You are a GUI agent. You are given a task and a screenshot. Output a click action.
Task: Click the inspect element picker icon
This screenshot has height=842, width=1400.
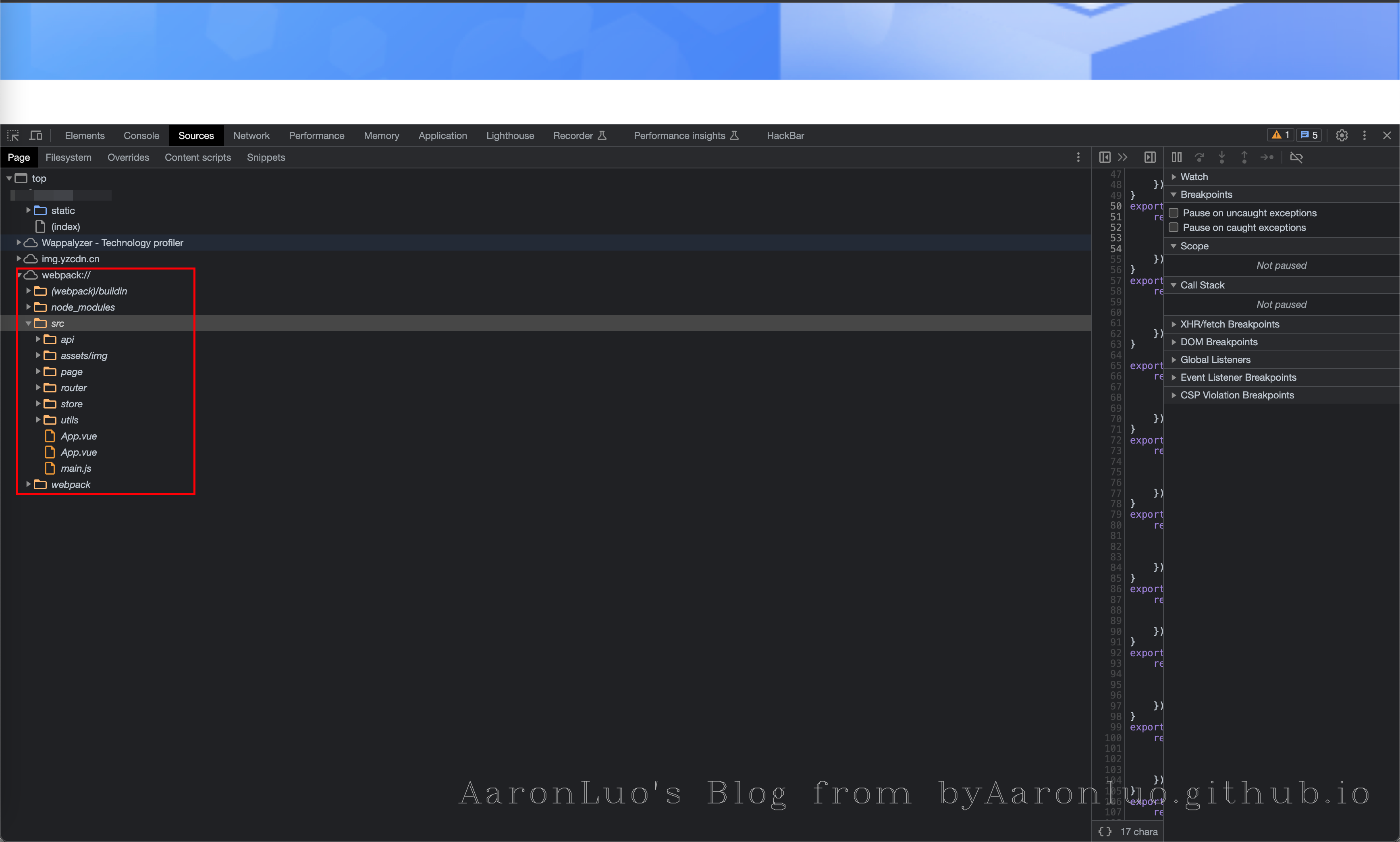[13, 136]
